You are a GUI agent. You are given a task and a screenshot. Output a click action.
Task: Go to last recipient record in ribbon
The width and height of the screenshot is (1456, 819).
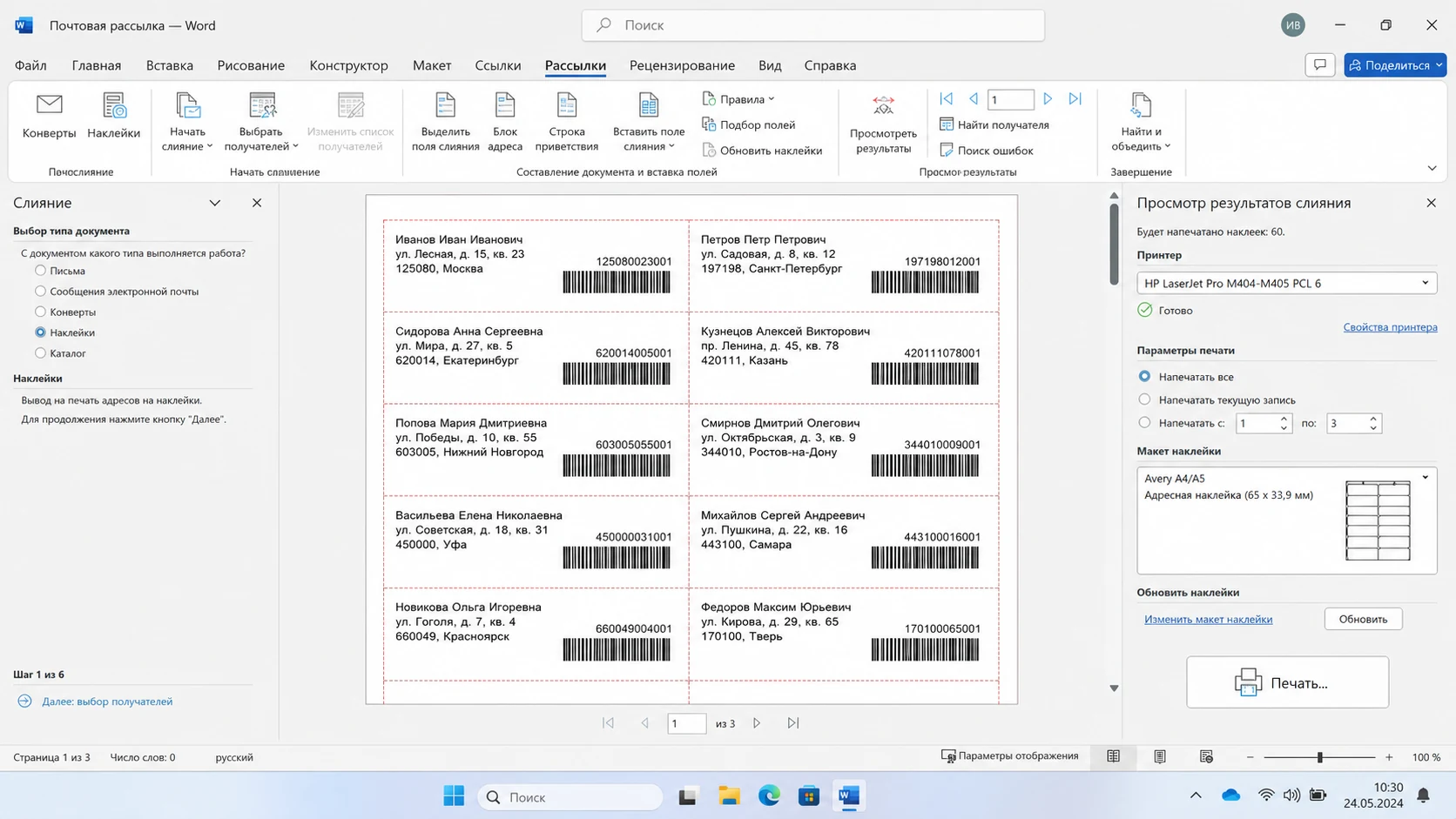coord(1075,99)
